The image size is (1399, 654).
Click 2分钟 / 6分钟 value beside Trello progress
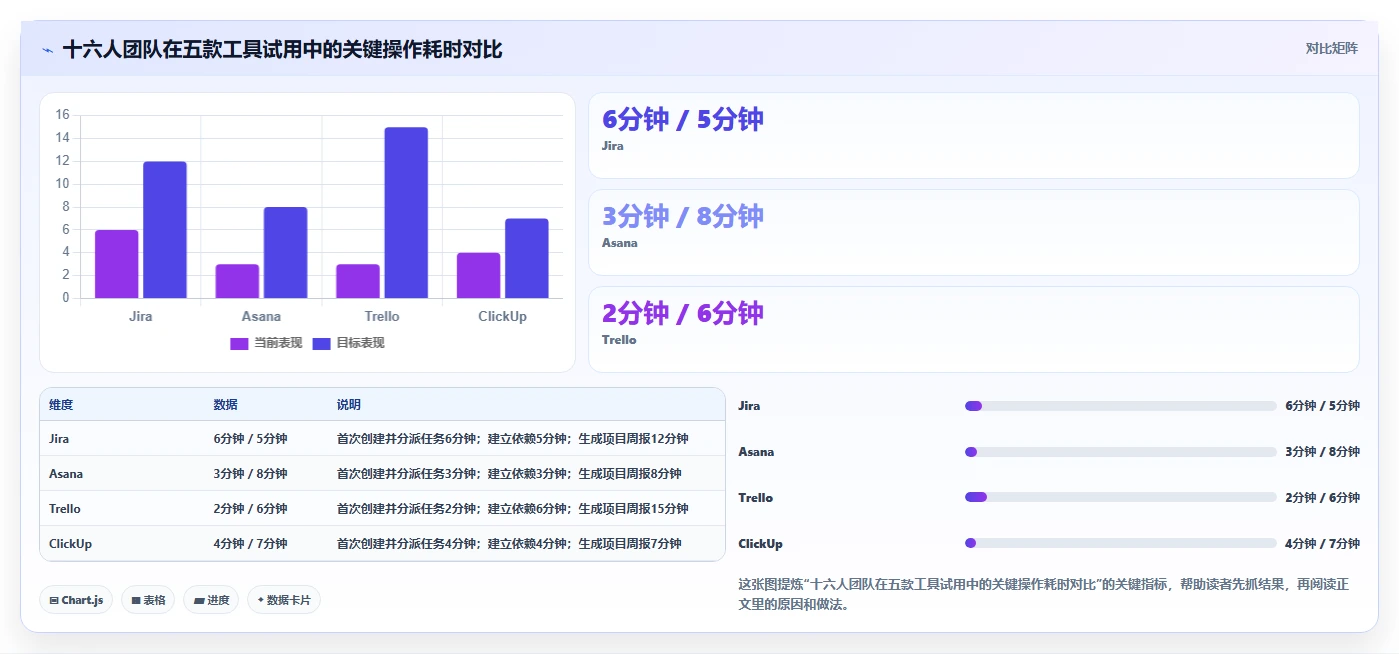tap(1322, 498)
